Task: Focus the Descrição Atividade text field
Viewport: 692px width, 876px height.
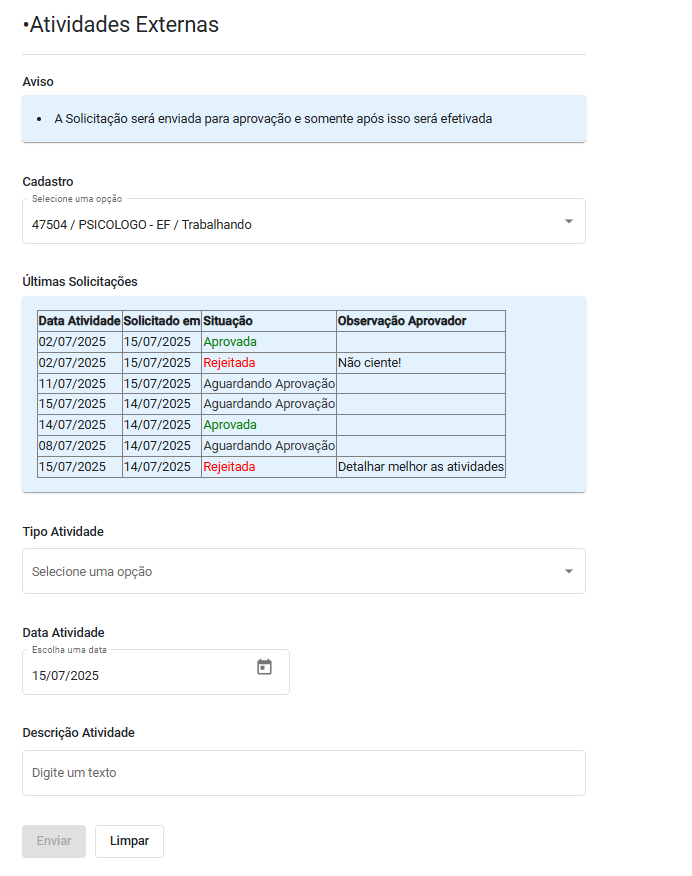Action: (x=304, y=773)
